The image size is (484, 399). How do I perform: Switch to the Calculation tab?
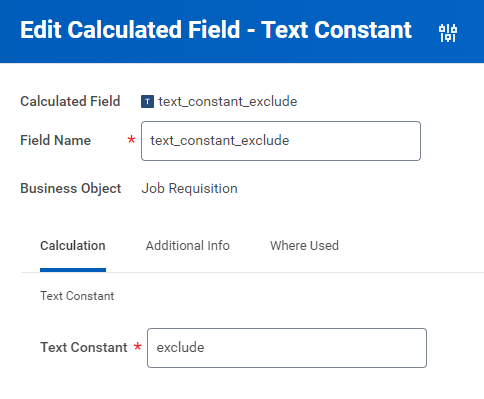pyautogui.click(x=73, y=246)
